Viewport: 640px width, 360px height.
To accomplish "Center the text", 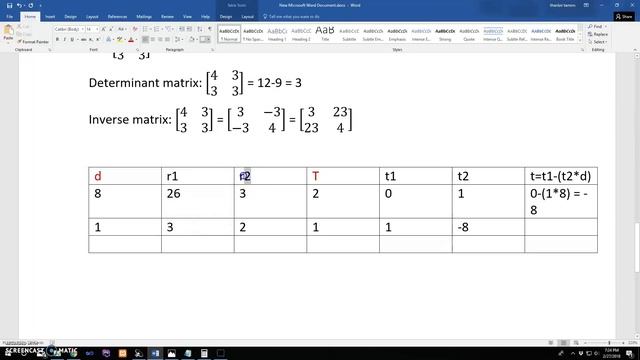I will [153, 40].
